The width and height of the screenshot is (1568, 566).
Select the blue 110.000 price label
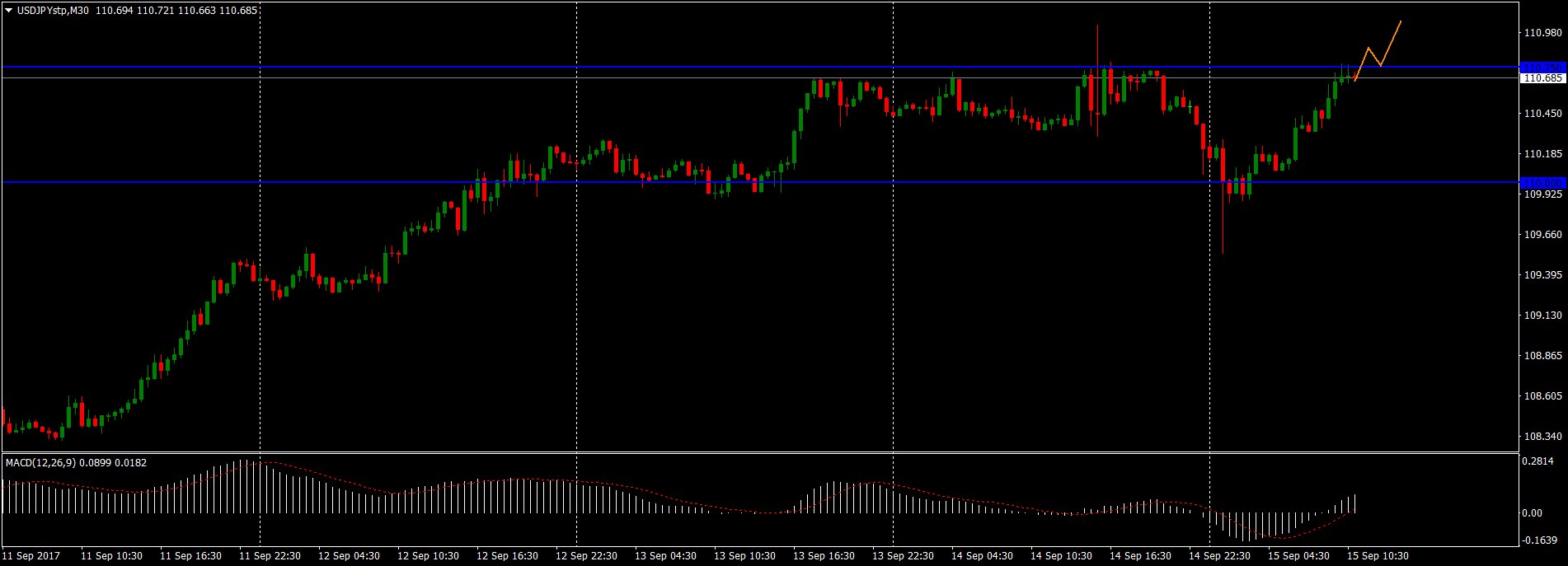tap(1542, 182)
